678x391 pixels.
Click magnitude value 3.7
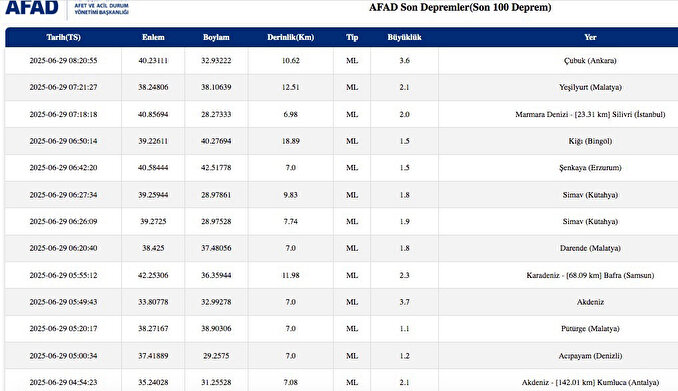[404, 302]
